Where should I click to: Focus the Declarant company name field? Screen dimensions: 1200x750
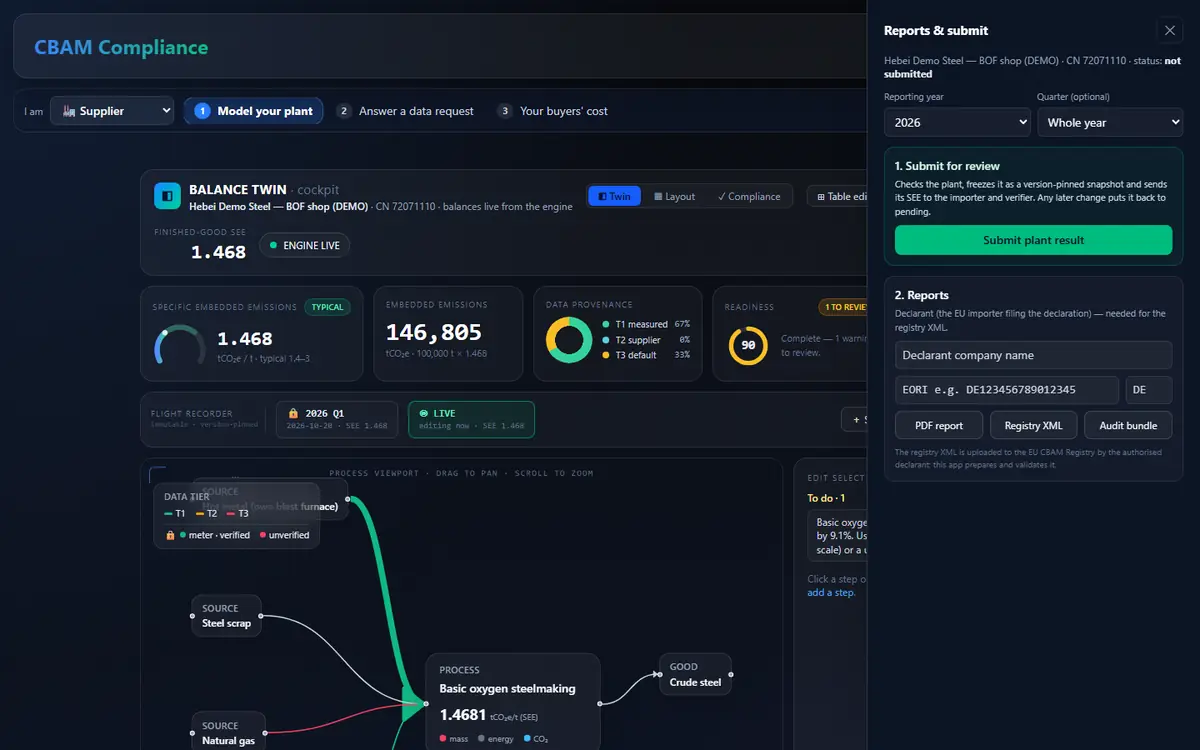click(x=1033, y=355)
